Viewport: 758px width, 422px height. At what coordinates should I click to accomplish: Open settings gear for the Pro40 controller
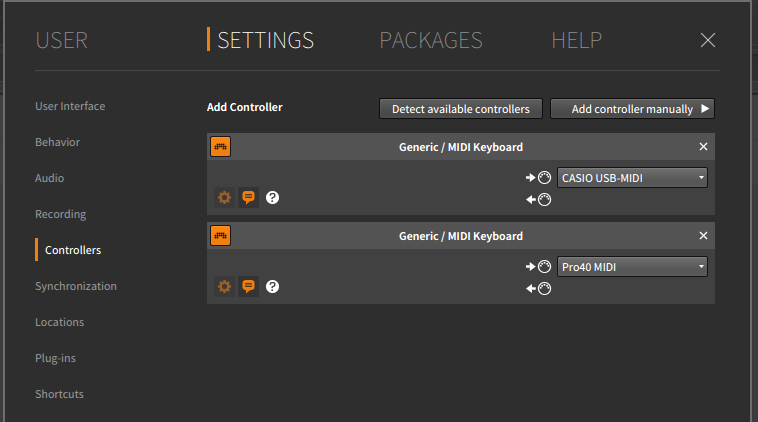tap(224, 287)
